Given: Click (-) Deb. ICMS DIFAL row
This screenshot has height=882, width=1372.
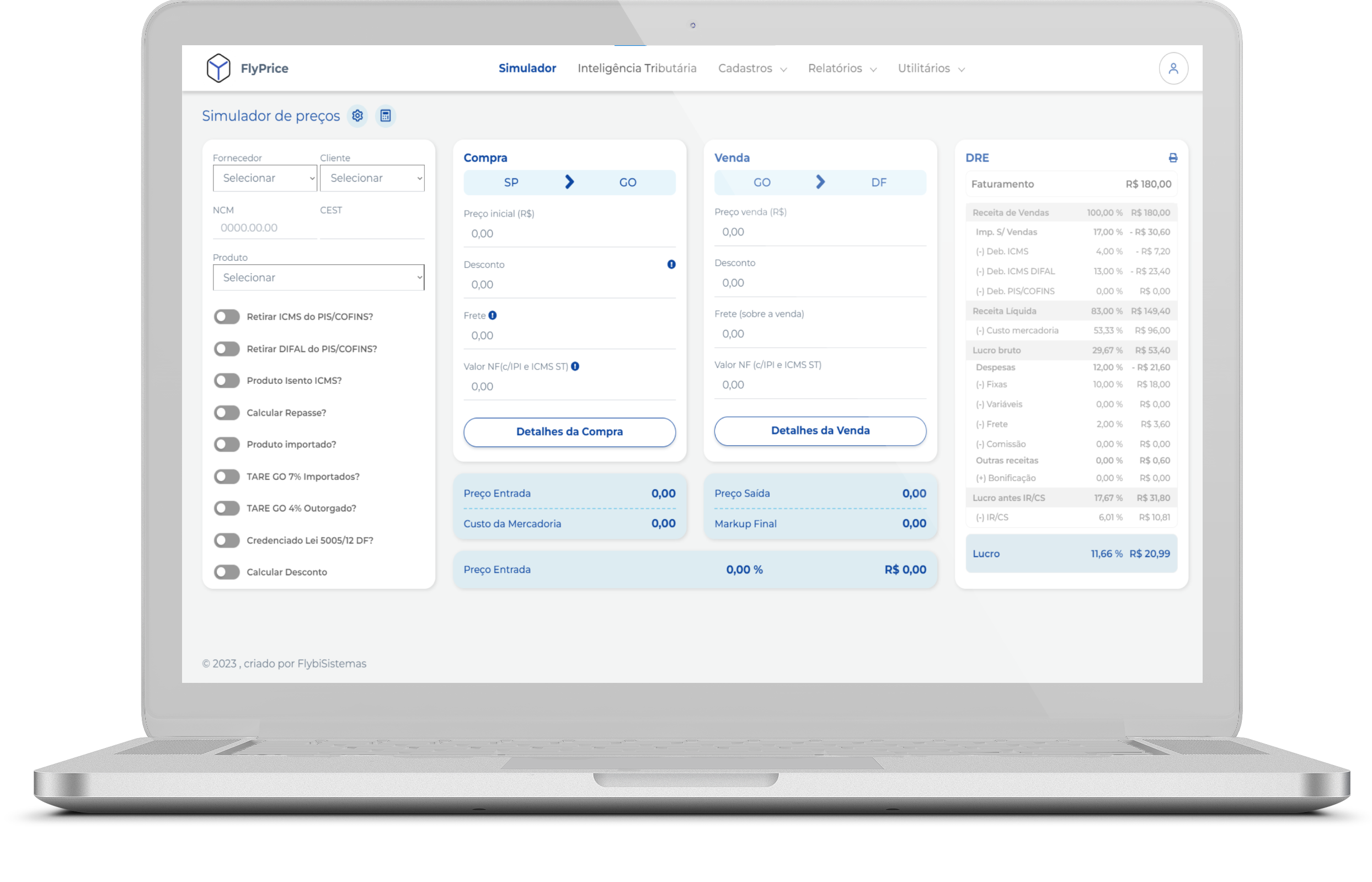Looking at the screenshot, I should (x=1071, y=271).
